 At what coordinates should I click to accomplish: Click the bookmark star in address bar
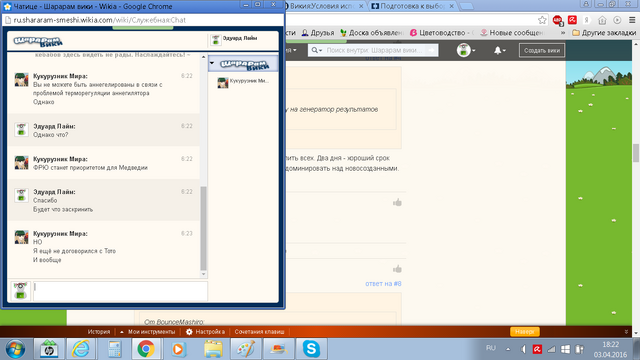click(x=542, y=20)
